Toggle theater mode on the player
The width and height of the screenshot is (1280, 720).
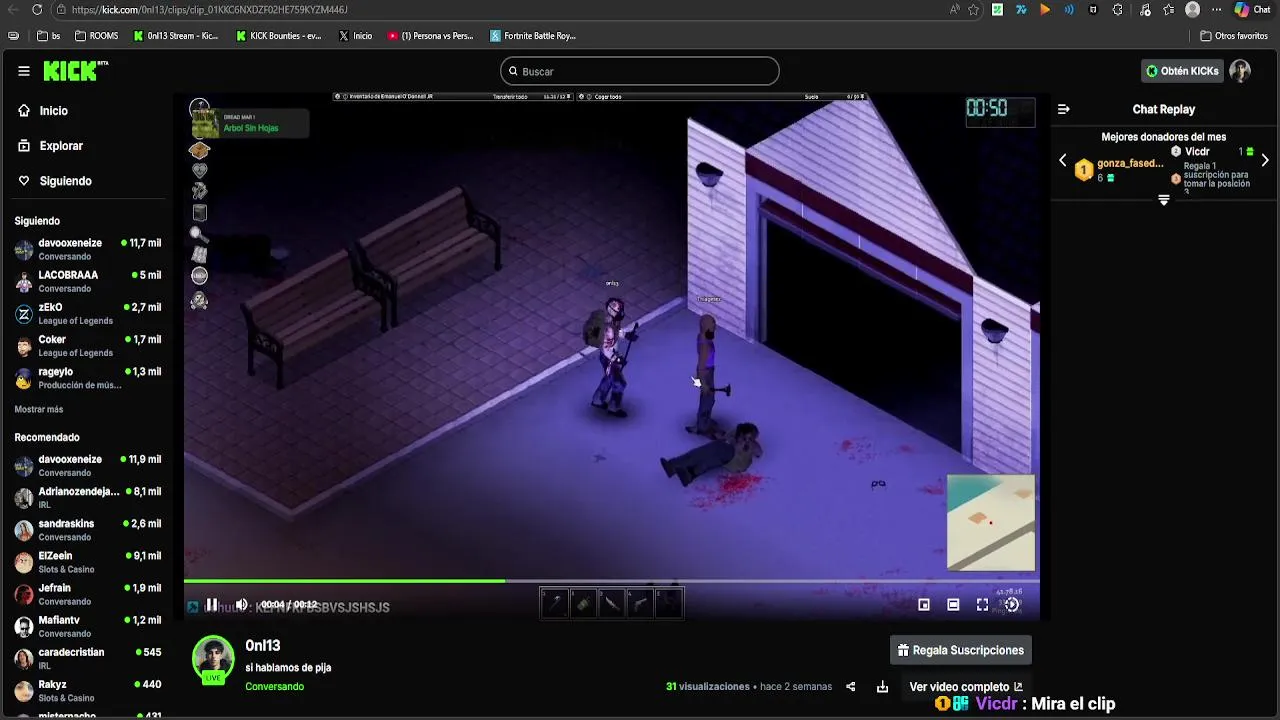click(953, 605)
